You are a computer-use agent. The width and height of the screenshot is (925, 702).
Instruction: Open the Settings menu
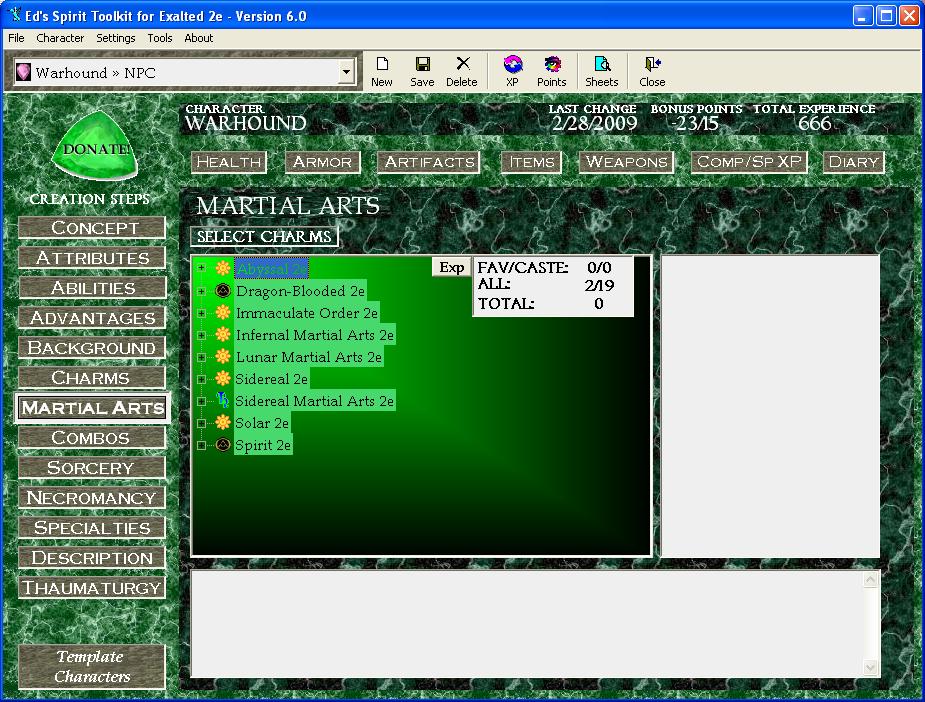[x=116, y=38]
